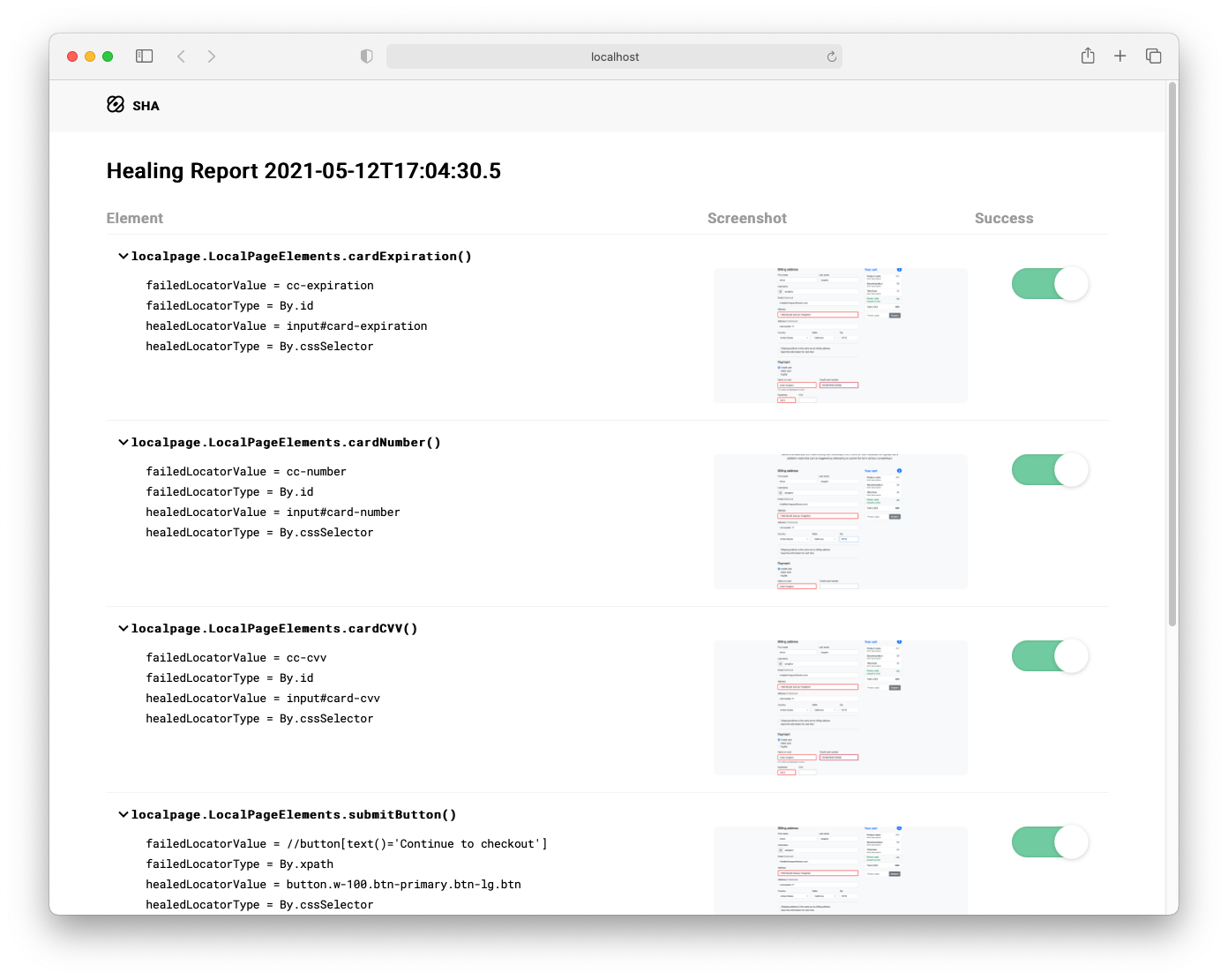This screenshot has height=980, width=1228.
Task: Show the tab overview
Action: tap(1153, 56)
